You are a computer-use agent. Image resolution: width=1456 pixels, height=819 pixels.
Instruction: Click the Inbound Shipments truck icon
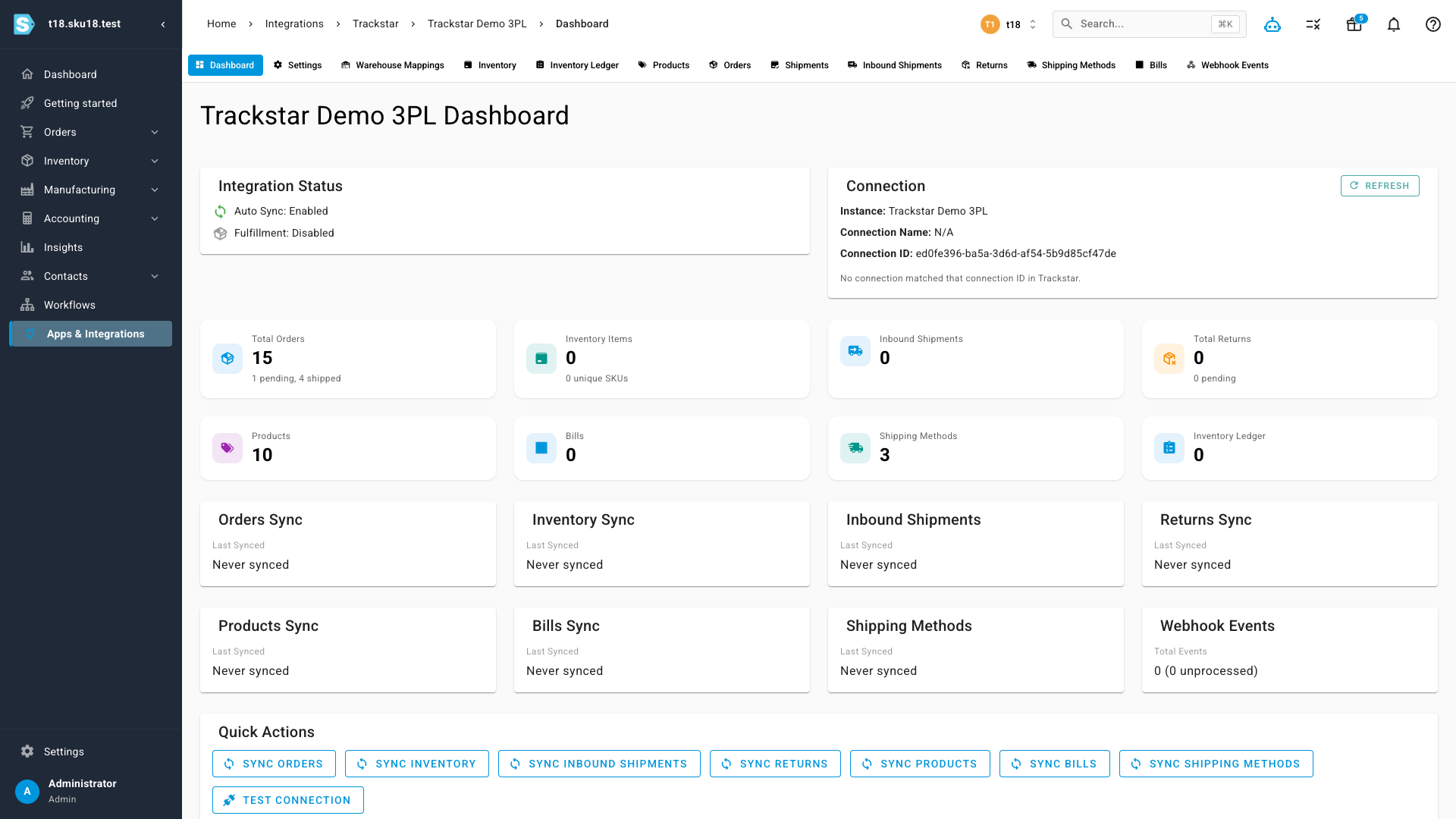tap(855, 351)
